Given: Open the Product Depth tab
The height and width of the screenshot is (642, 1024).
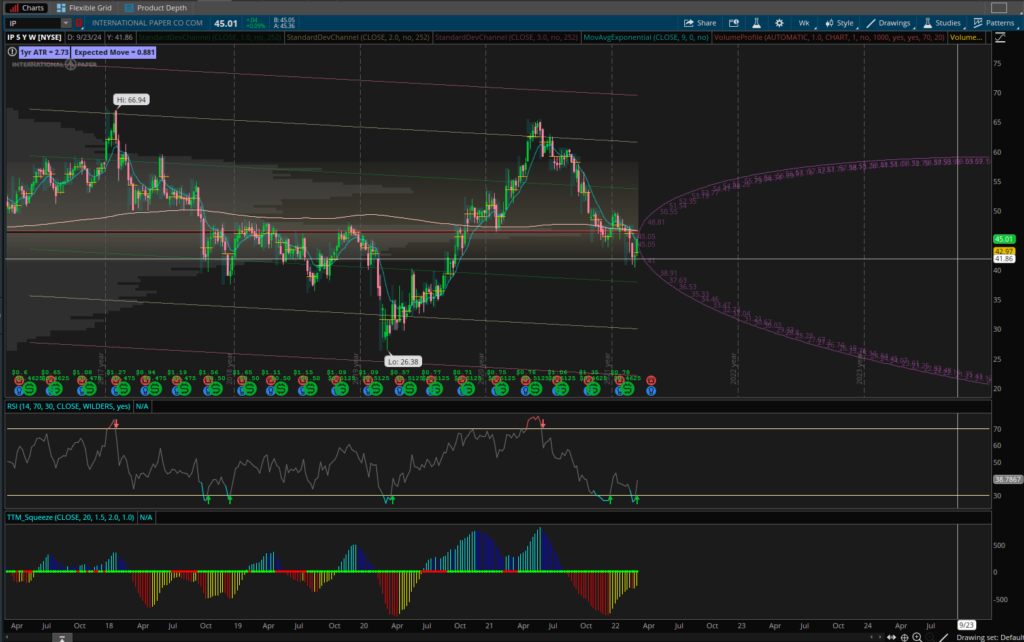Looking at the screenshot, I should 161,8.
